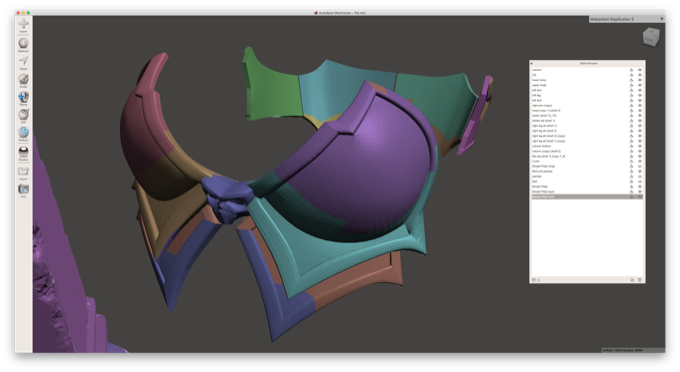Select the left foot object
This screenshot has width=680, height=372.
point(587,100)
